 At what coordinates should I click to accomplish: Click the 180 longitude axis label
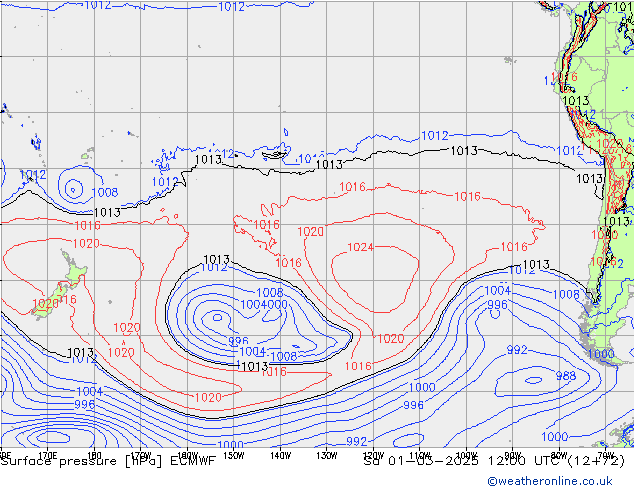point(94,455)
